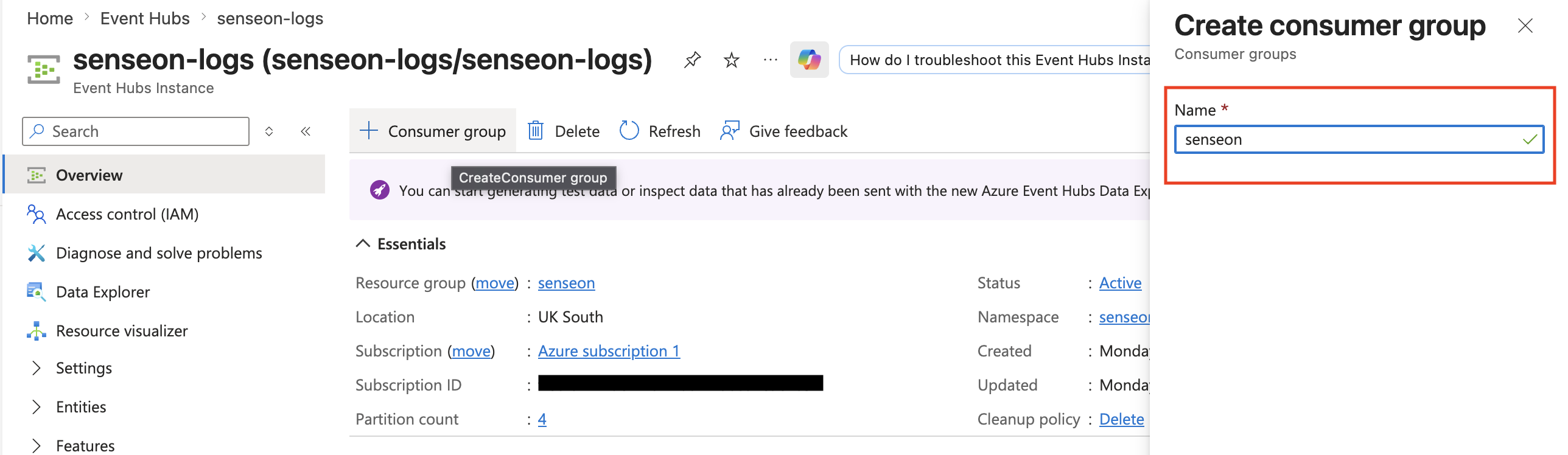The image size is (1568, 455).
Task: Click partition count value 4
Action: (x=542, y=419)
